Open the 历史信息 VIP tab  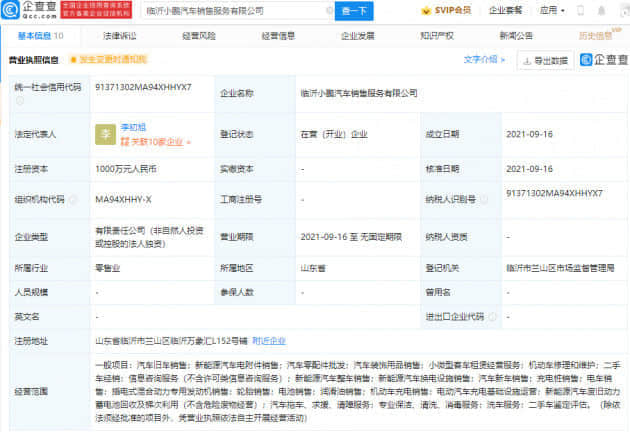pos(599,35)
